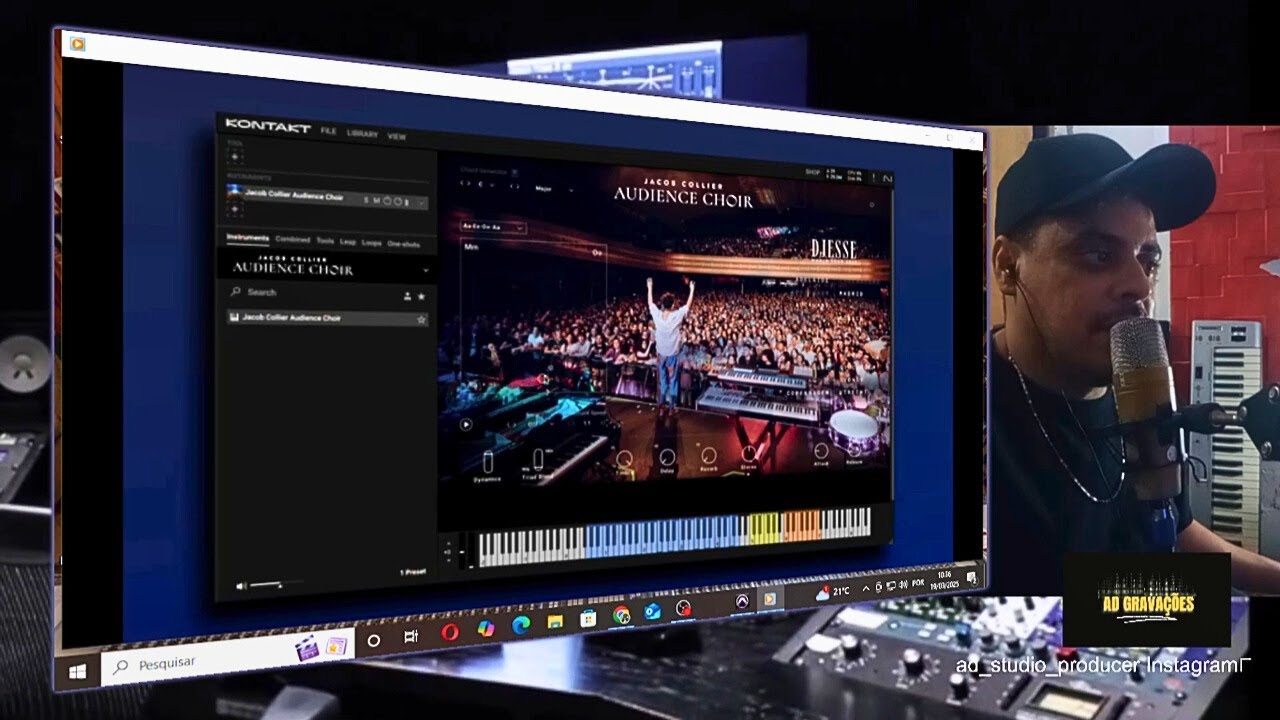Screen dimensions: 1280x720
Task: Open the FILE menu in Kontakt
Action: 328,131
